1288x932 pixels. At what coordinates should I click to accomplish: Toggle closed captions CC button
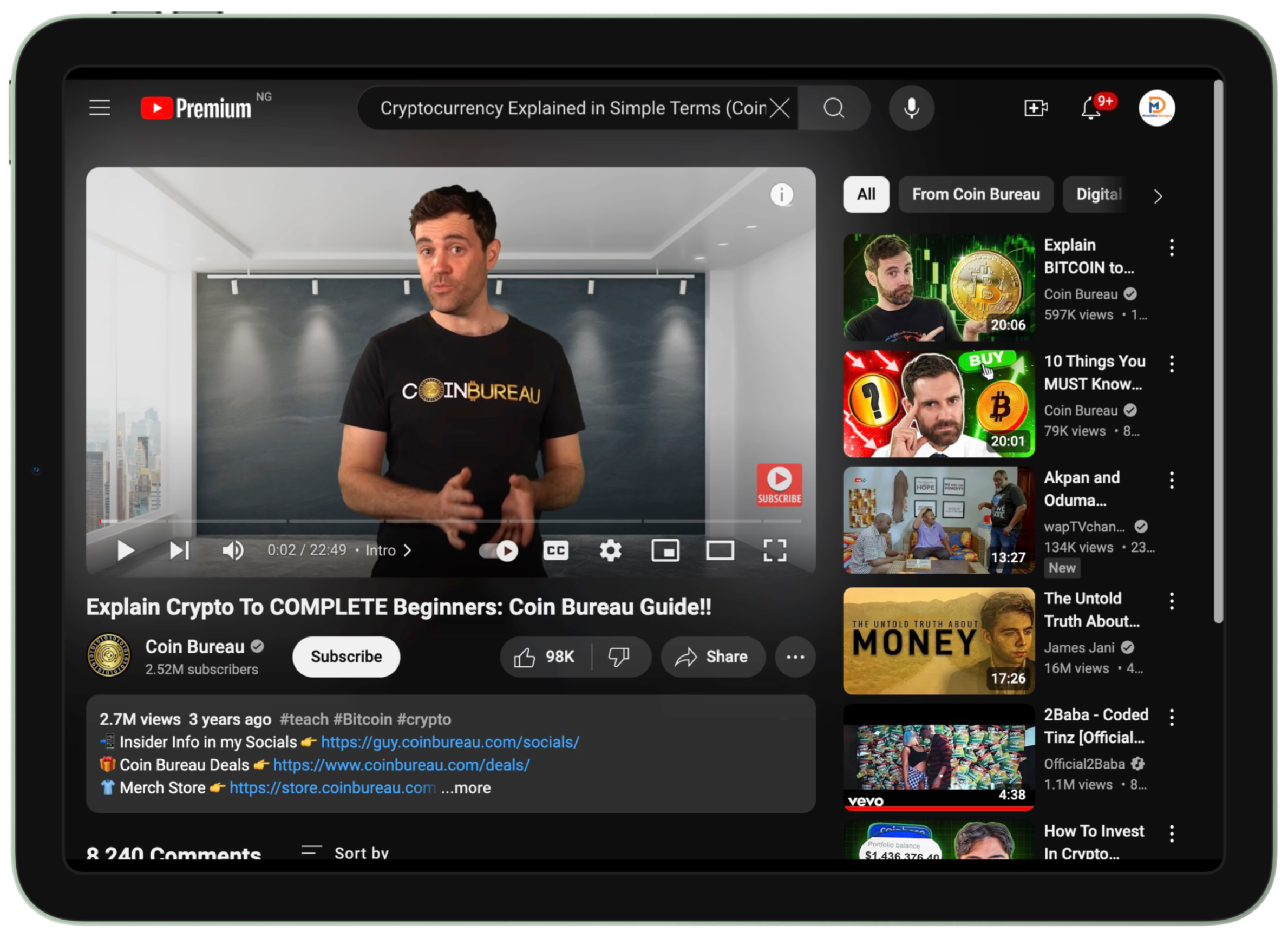[x=557, y=549]
